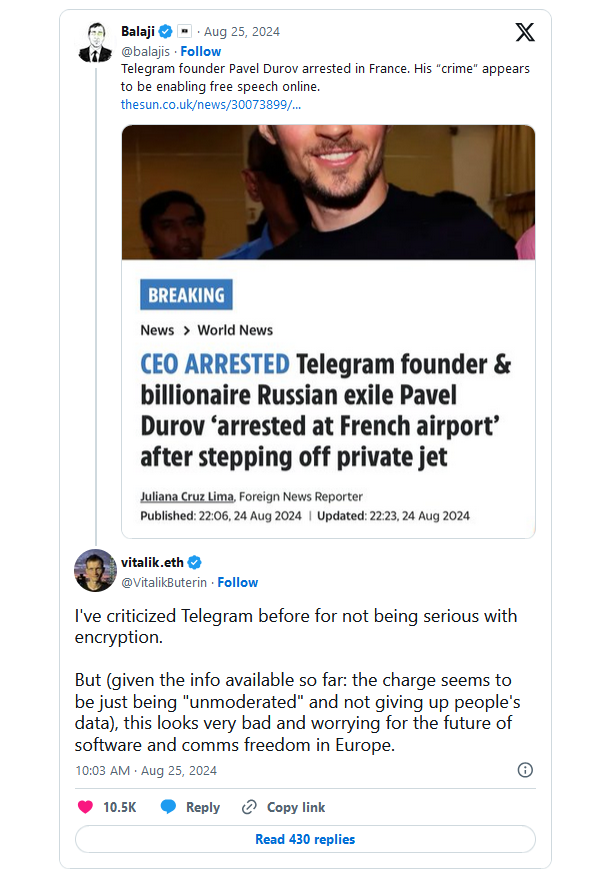Follow the @balajis account
600x875 pixels.
coord(200,51)
